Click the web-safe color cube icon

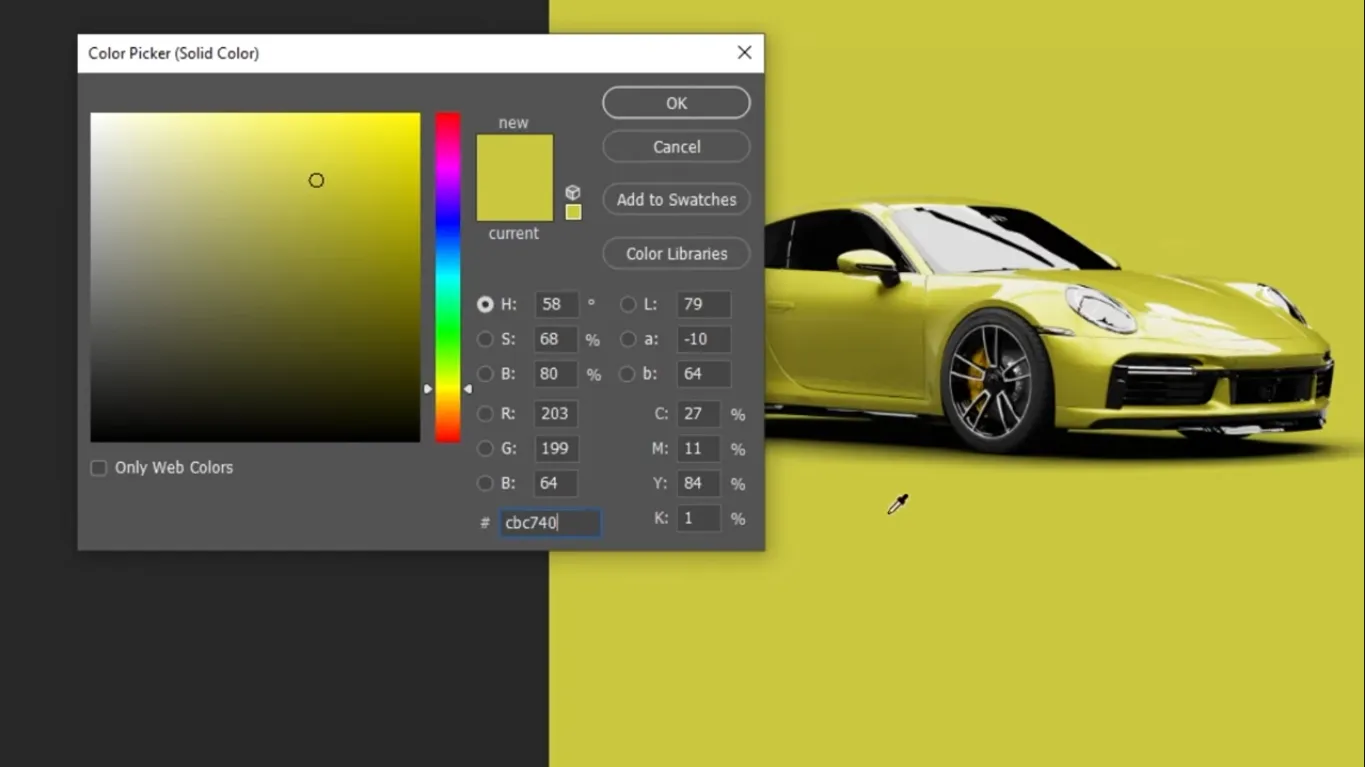573,193
